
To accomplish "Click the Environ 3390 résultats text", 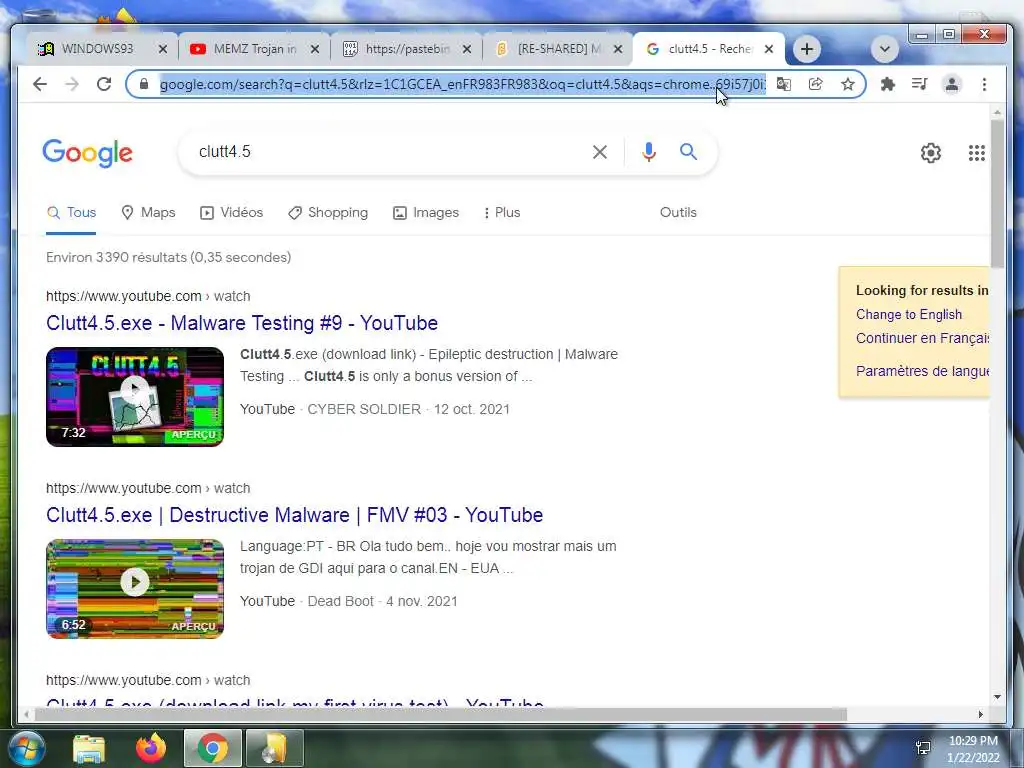I will point(168,257).
